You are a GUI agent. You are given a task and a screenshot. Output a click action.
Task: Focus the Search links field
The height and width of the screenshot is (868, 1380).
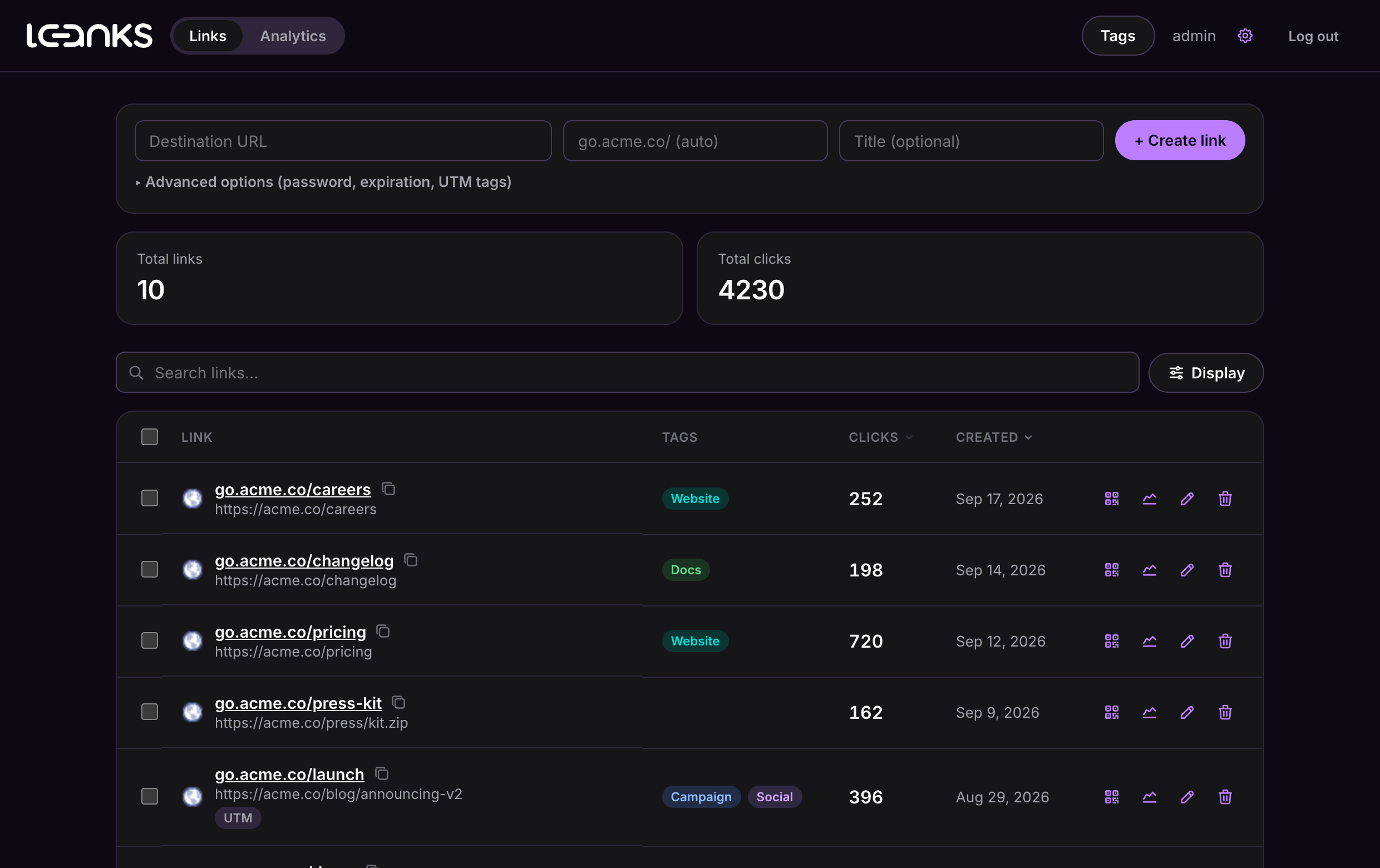pos(627,373)
